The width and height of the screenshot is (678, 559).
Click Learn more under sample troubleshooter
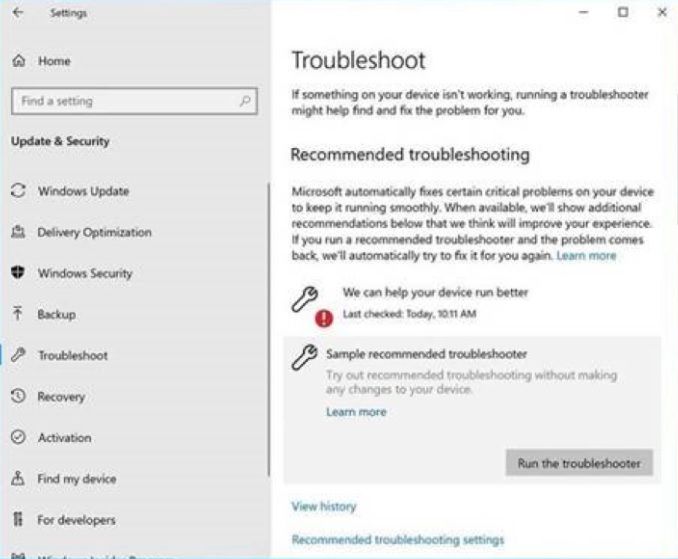point(355,412)
